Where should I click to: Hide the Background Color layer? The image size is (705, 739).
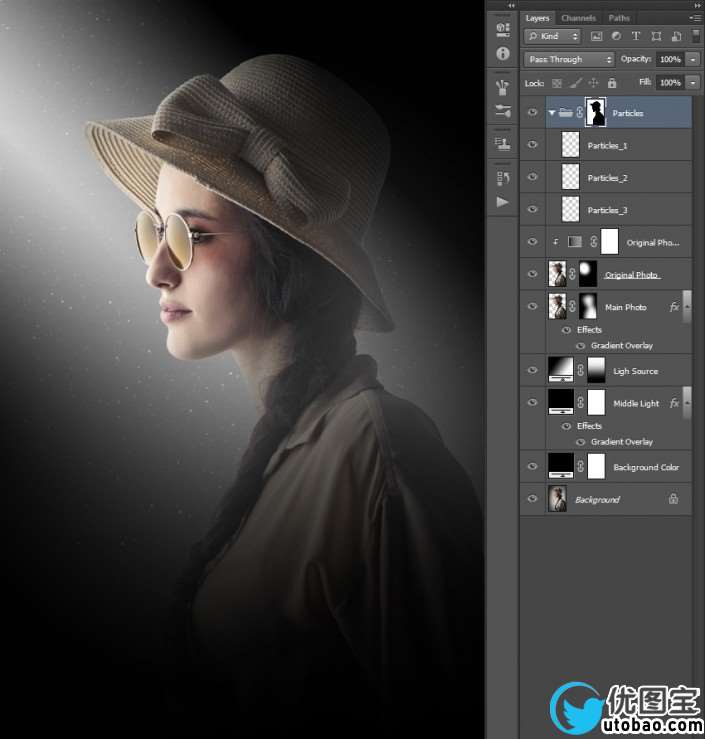pos(532,467)
